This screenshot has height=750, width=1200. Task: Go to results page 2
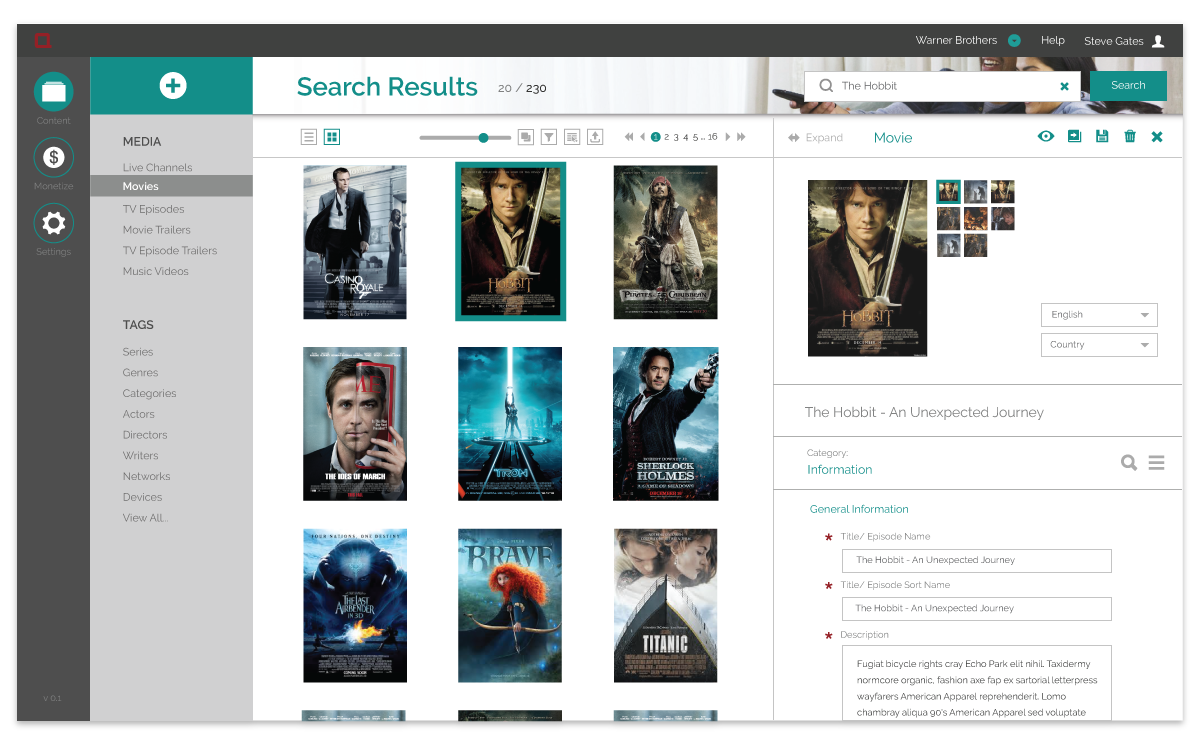click(667, 137)
